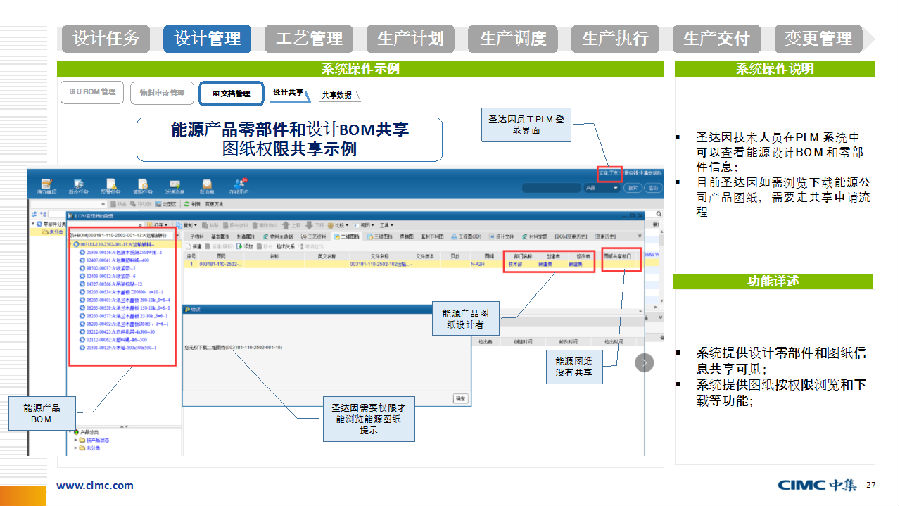Go to the 生产计划 stage tab
899x506 pixels.
tap(411, 39)
